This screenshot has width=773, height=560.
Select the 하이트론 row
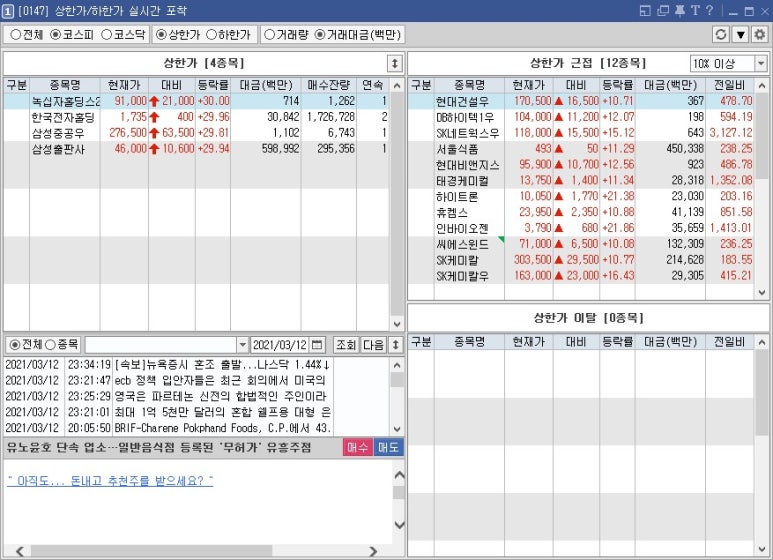point(581,196)
